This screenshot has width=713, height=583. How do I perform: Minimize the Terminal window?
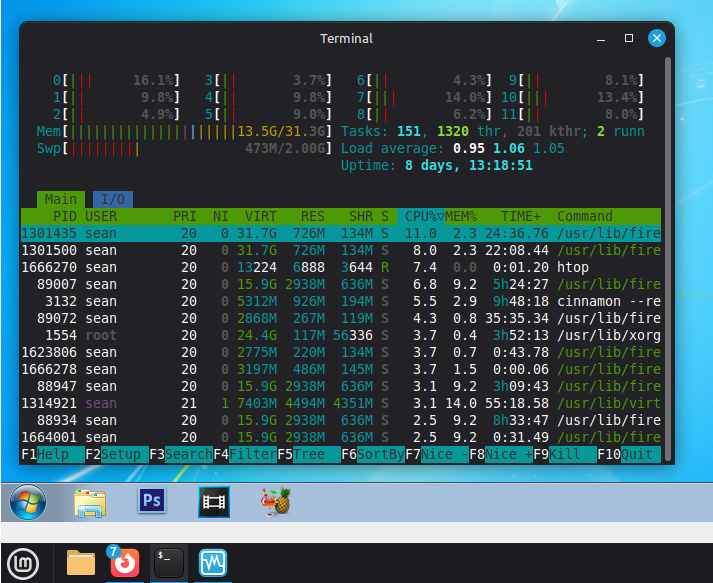(601, 39)
